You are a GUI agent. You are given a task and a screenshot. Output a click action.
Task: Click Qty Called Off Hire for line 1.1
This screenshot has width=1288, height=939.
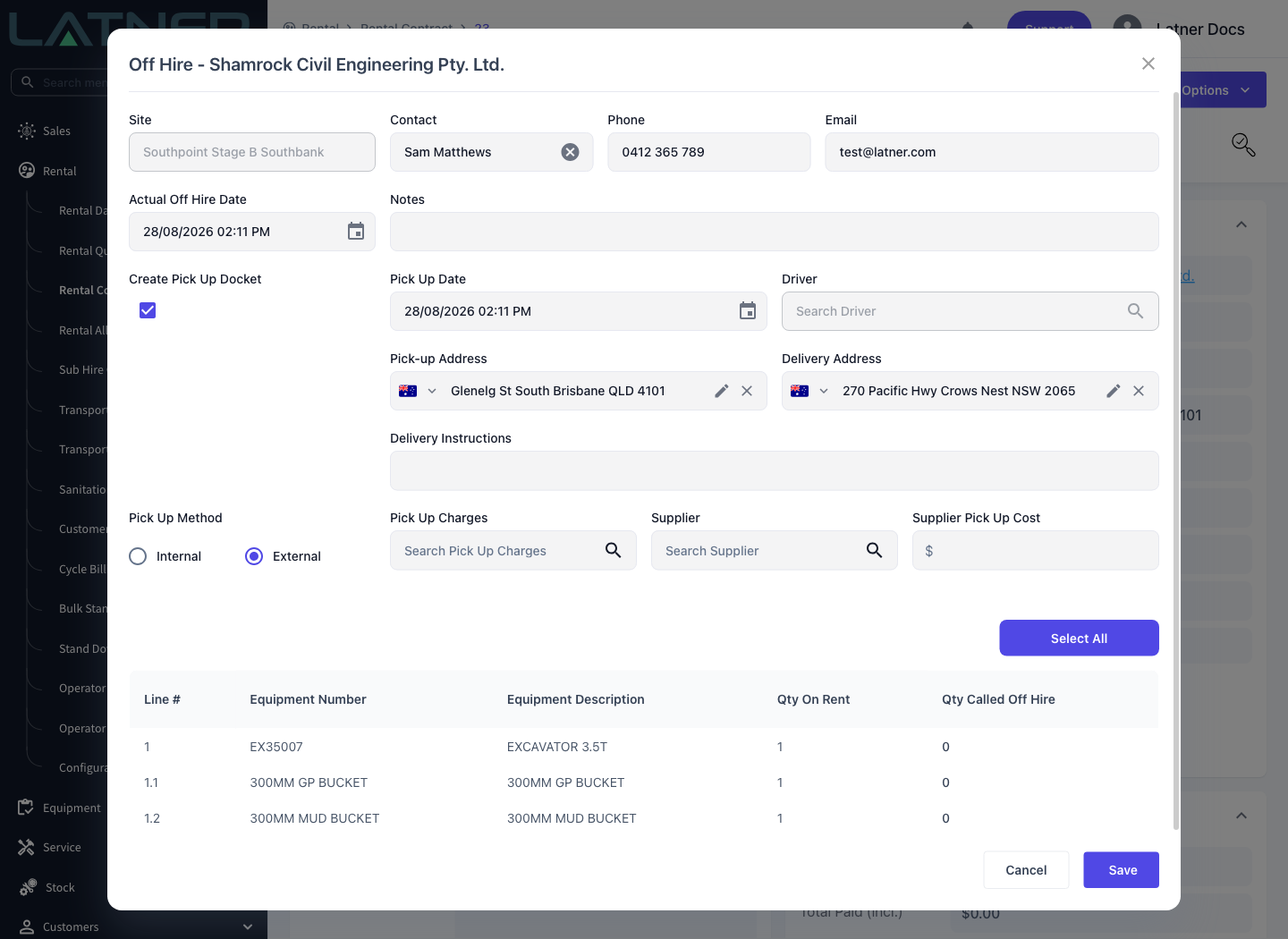pyautogui.click(x=945, y=782)
